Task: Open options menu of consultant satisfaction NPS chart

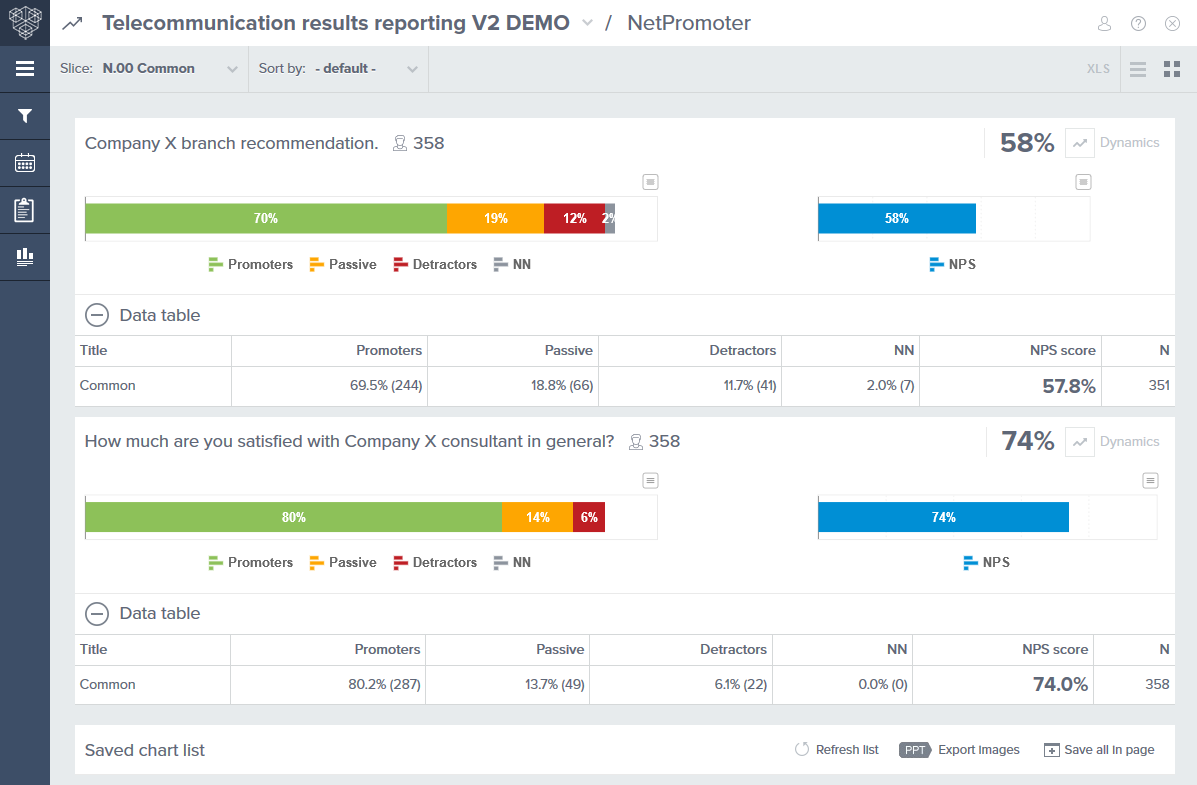Action: coord(1150,480)
